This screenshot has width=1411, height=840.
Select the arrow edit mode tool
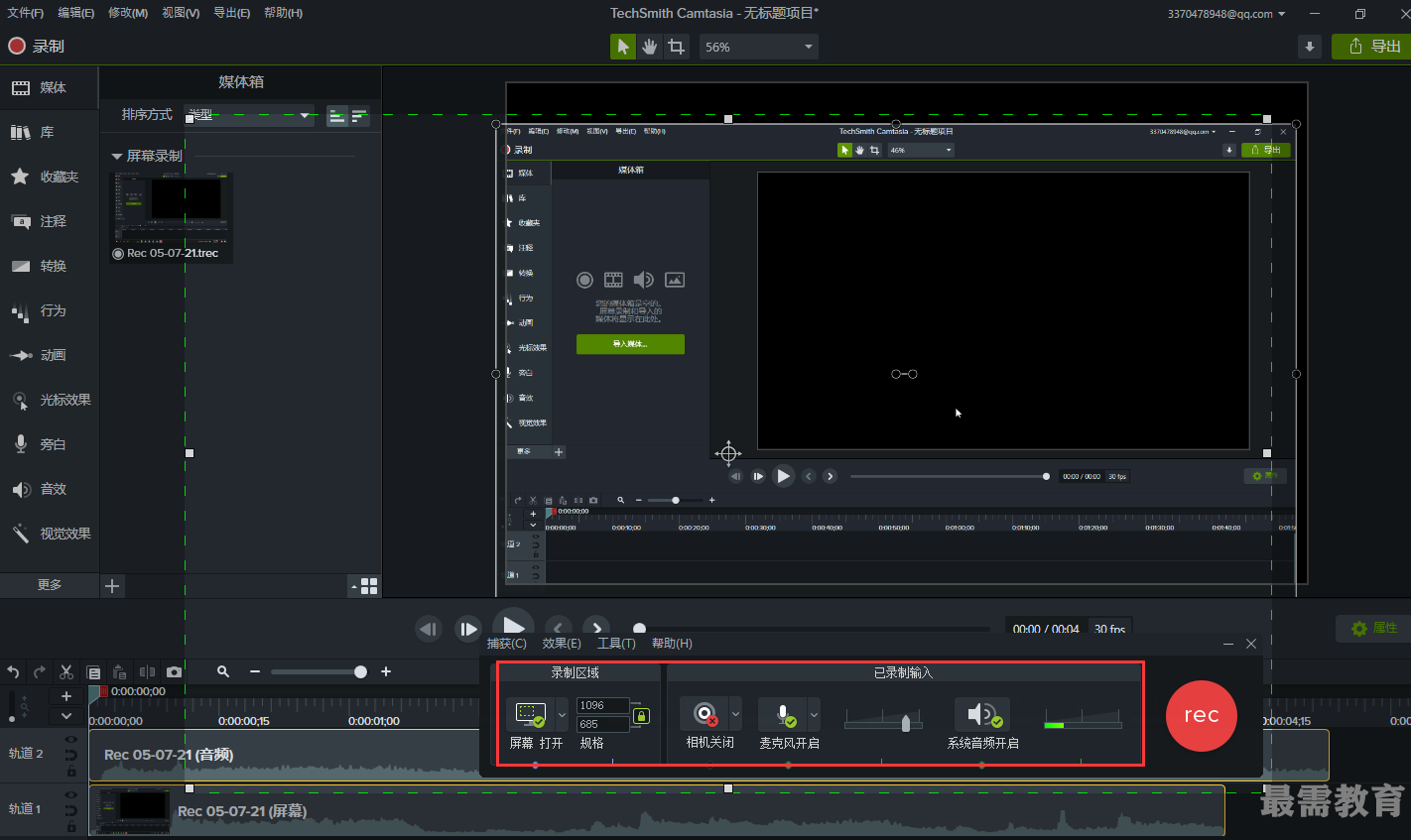pos(622,47)
